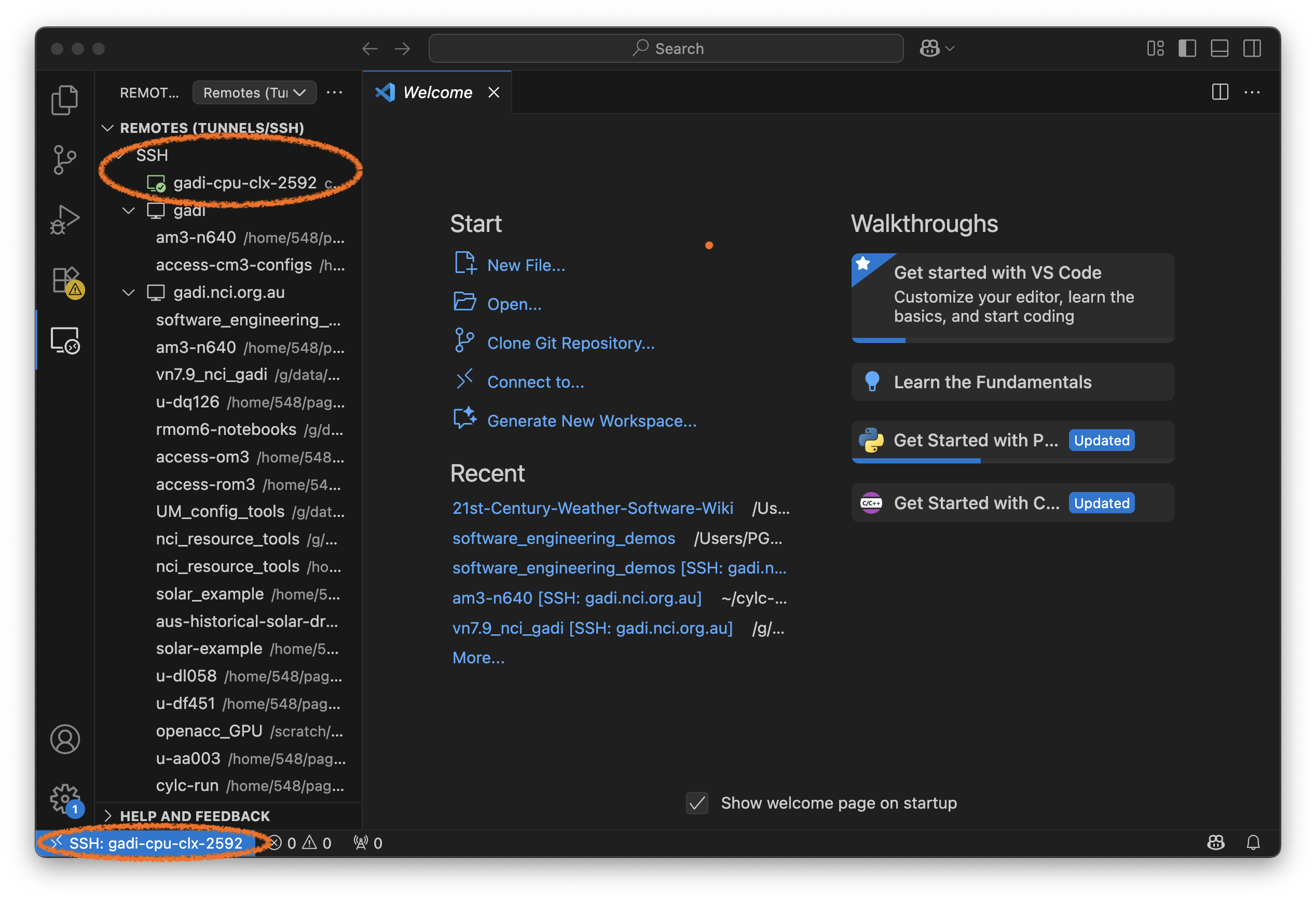
Task: Open the Remotes (Tunnels/SSH) dropdown
Action: (x=254, y=93)
